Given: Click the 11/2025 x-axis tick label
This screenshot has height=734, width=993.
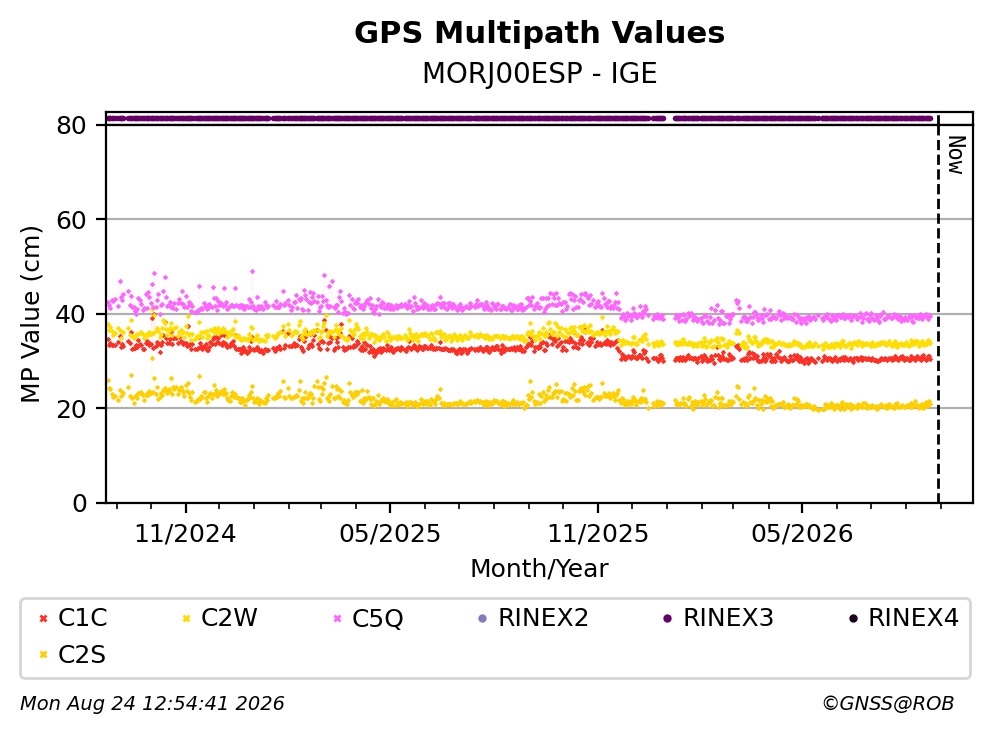Looking at the screenshot, I should 598,535.
